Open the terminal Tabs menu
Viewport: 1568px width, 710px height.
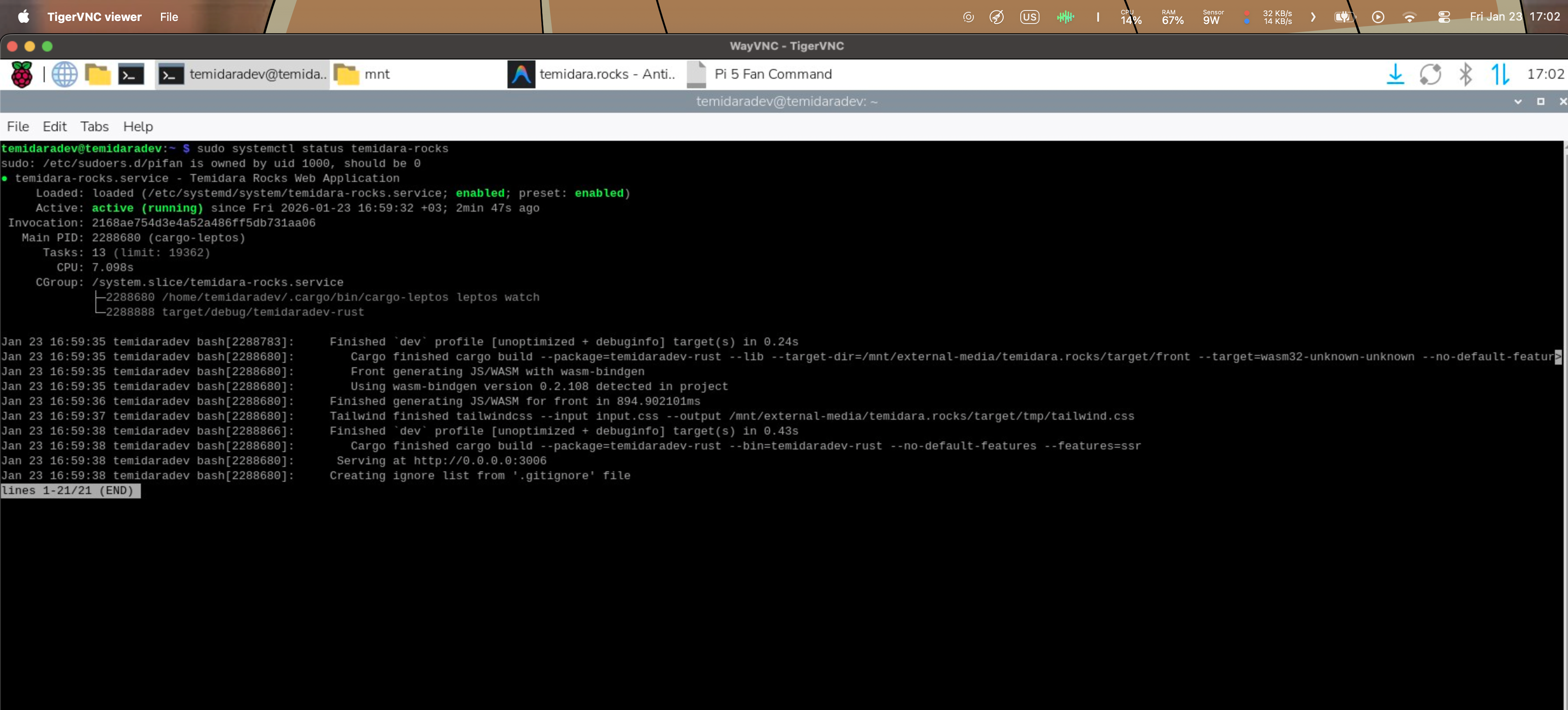94,126
